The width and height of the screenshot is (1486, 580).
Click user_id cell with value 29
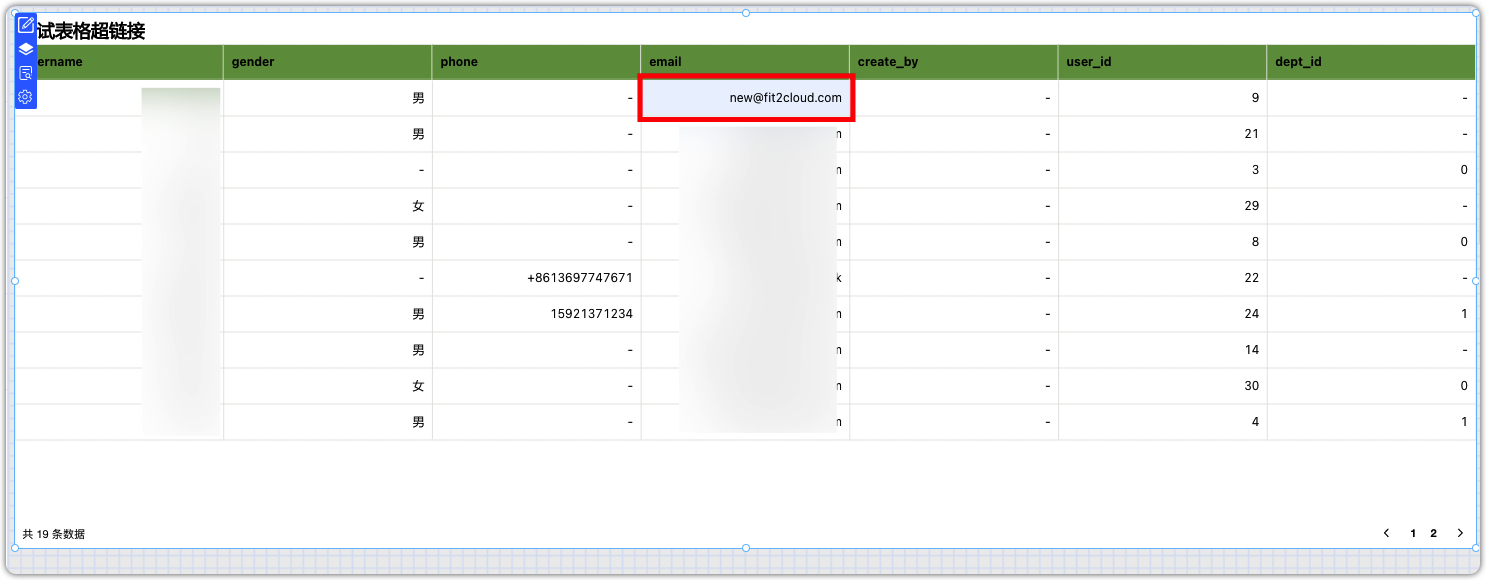1163,206
